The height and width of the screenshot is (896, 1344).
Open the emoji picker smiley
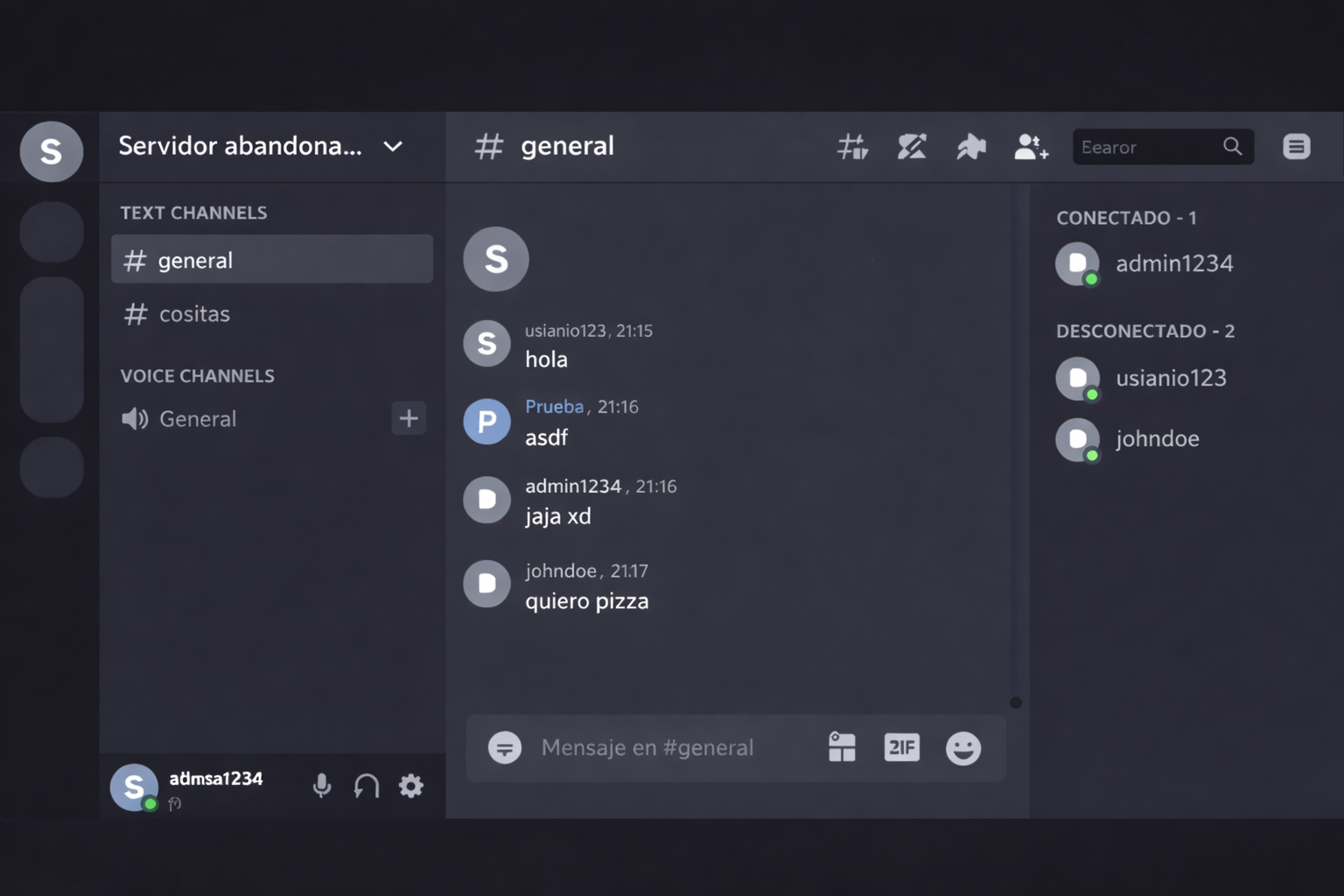click(x=962, y=748)
